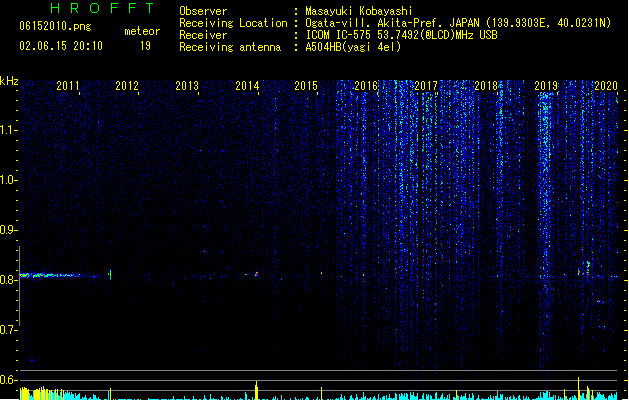Click the meteor label

point(142,31)
